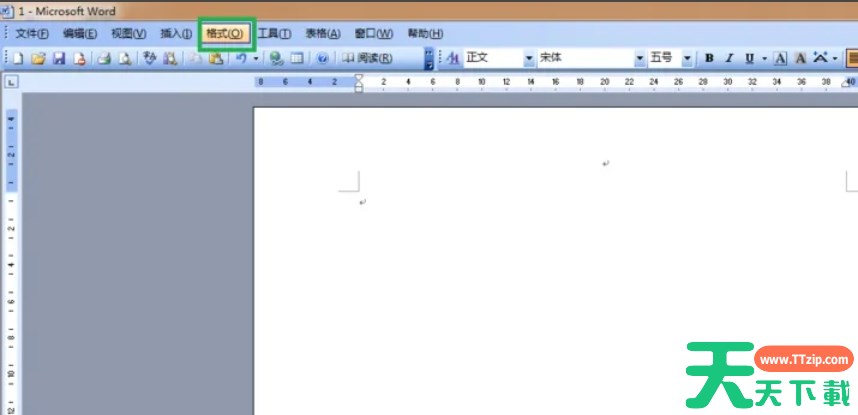
Task: Click the Open folder icon
Action: pos(38,59)
